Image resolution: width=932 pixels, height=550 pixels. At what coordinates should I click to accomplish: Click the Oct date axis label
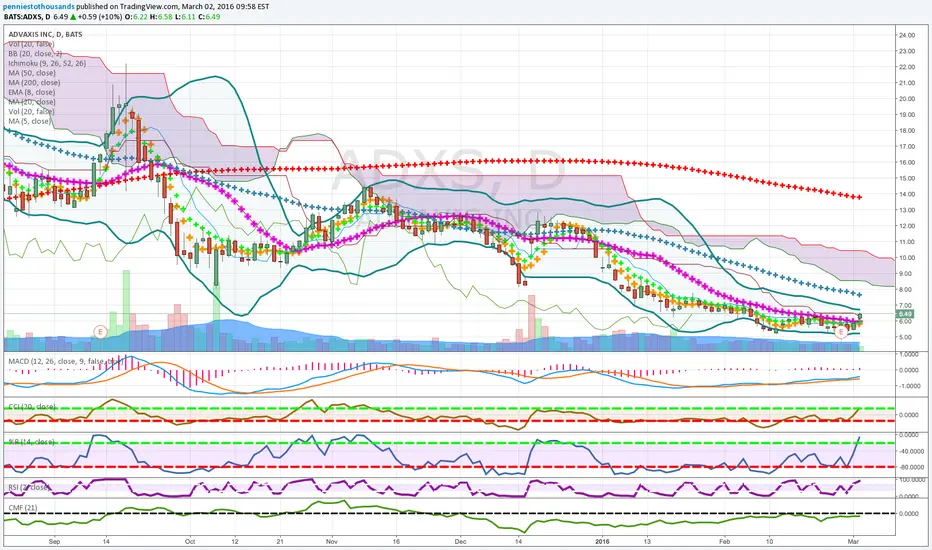pos(190,542)
